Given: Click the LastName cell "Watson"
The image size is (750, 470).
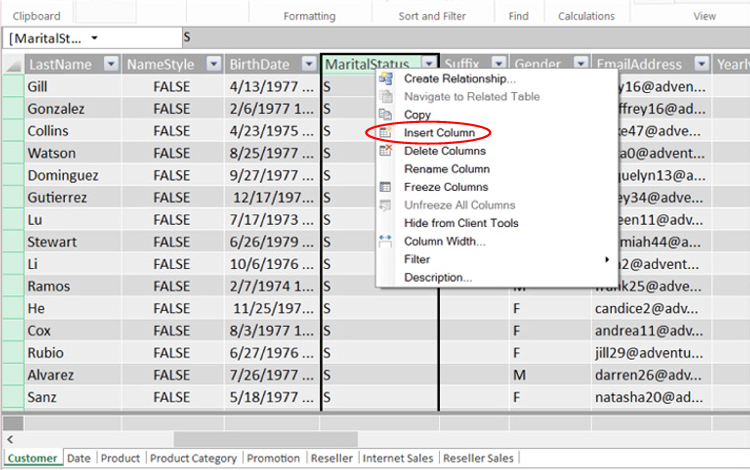Looking at the screenshot, I should coord(73,153).
